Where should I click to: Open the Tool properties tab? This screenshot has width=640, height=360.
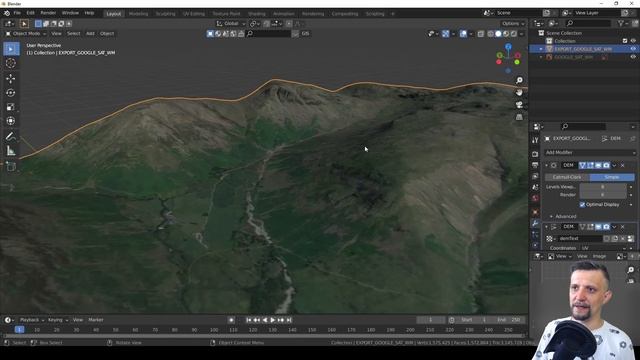[535, 140]
